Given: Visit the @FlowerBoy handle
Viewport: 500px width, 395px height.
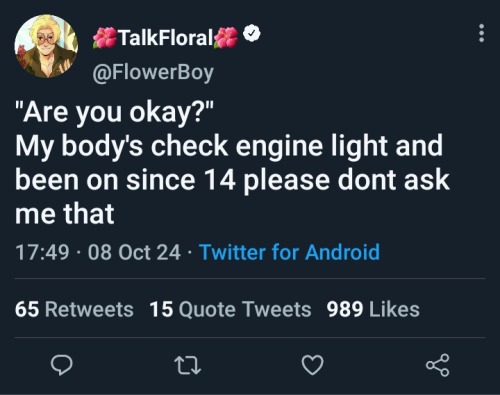Looking at the screenshot, I should (153, 73).
